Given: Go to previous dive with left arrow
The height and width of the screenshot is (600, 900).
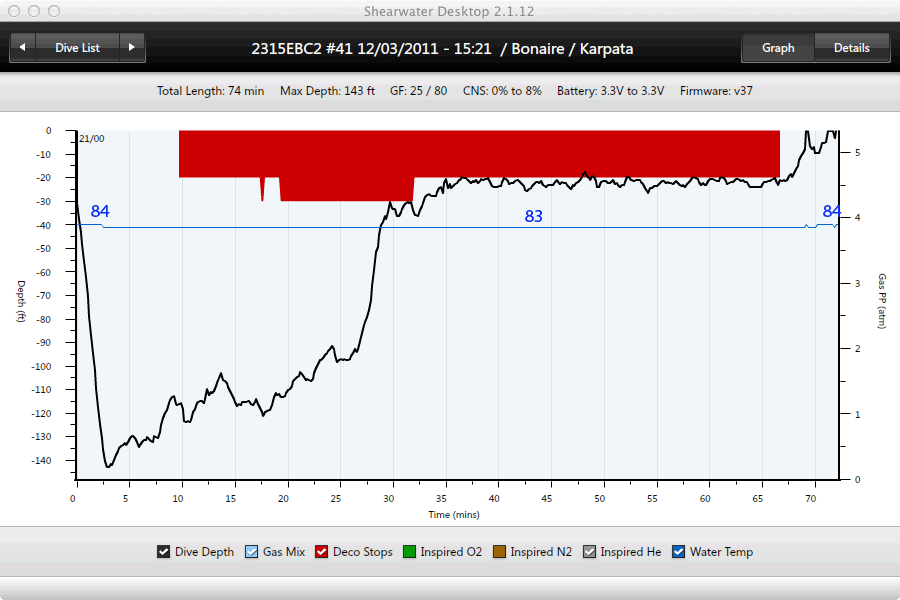Looking at the screenshot, I should pyautogui.click(x=22, y=48).
